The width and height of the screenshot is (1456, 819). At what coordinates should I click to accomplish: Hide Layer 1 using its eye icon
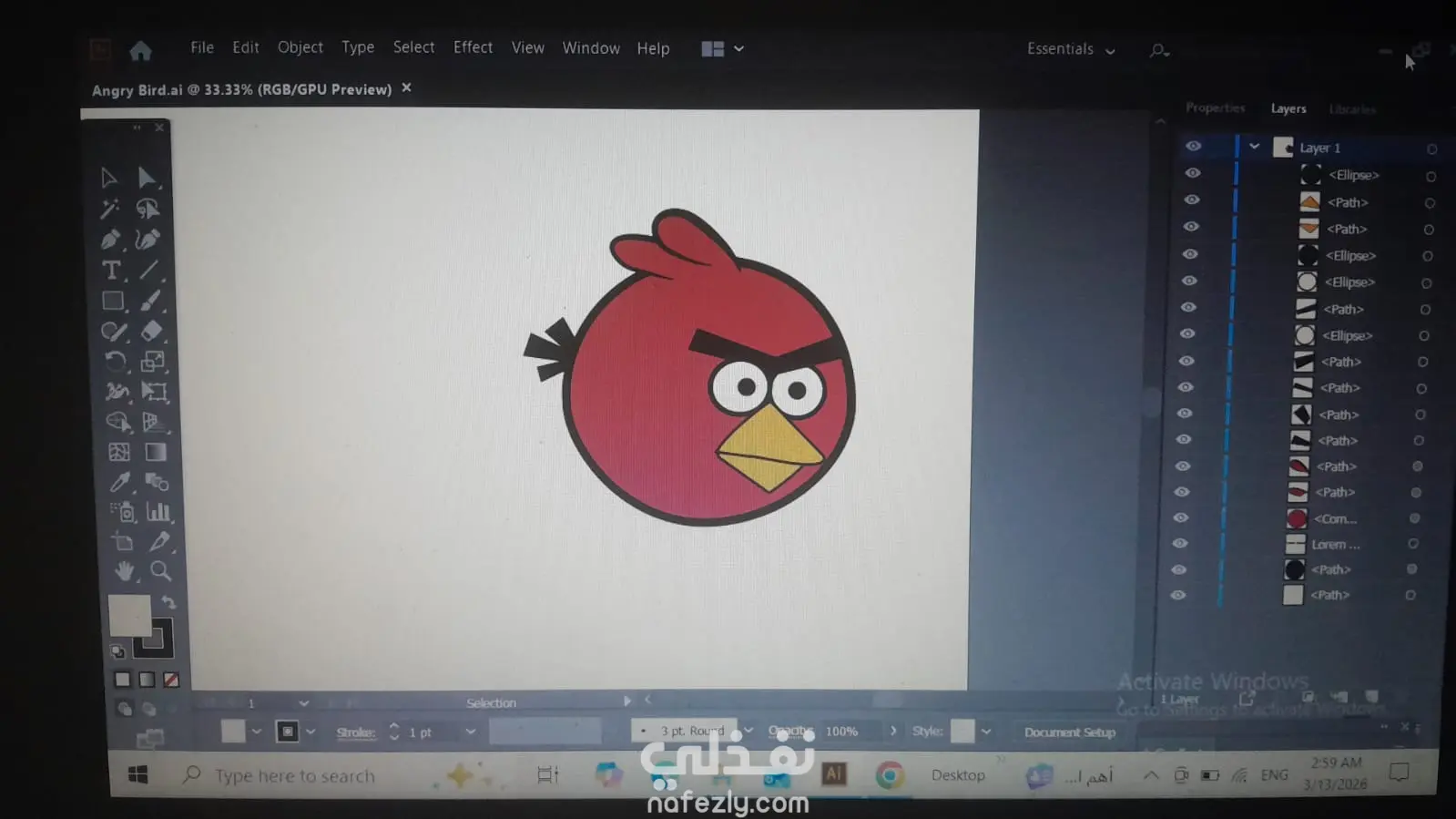click(x=1193, y=147)
